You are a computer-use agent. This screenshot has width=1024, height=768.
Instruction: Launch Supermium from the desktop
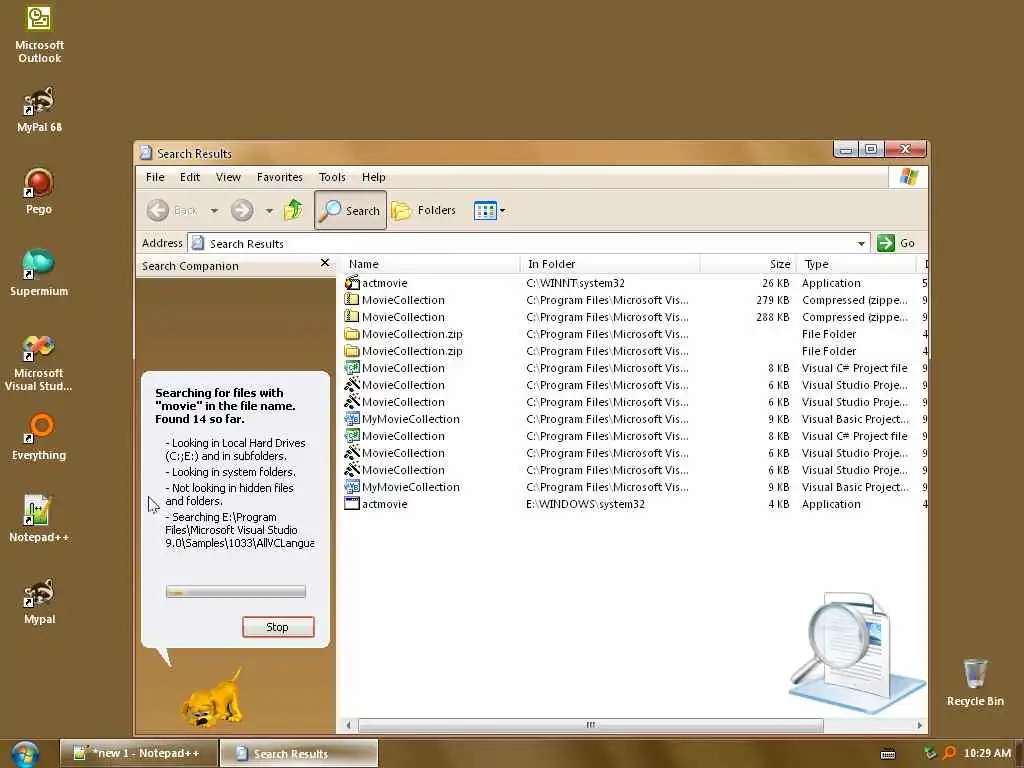pyautogui.click(x=39, y=272)
